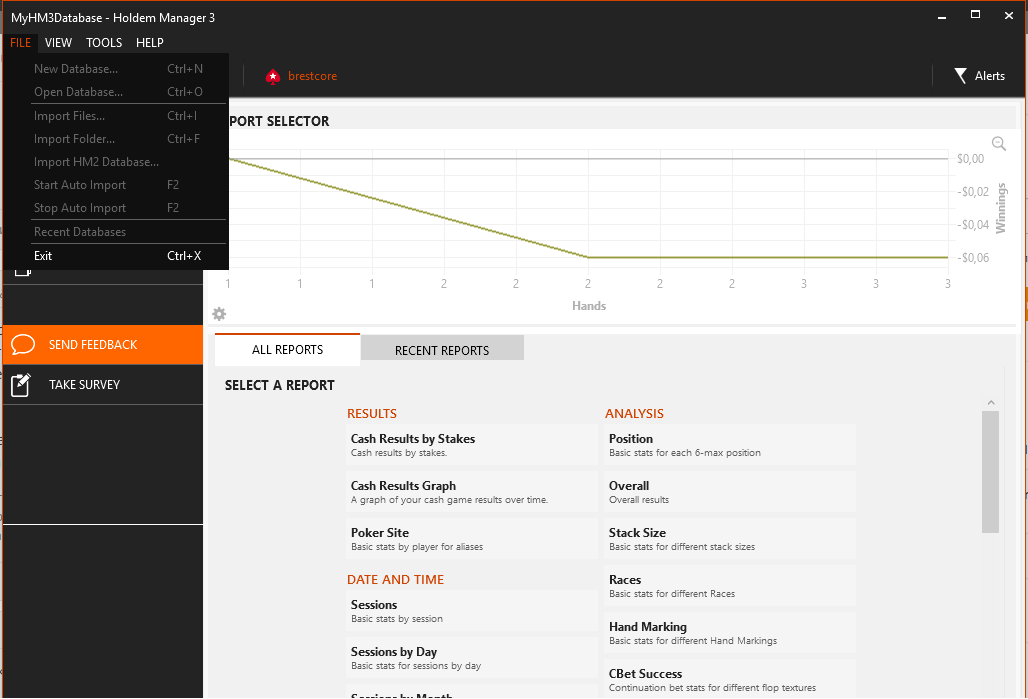The width and height of the screenshot is (1028, 699).
Task: Click the report list scrollbar thumb
Action: pyautogui.click(x=991, y=472)
